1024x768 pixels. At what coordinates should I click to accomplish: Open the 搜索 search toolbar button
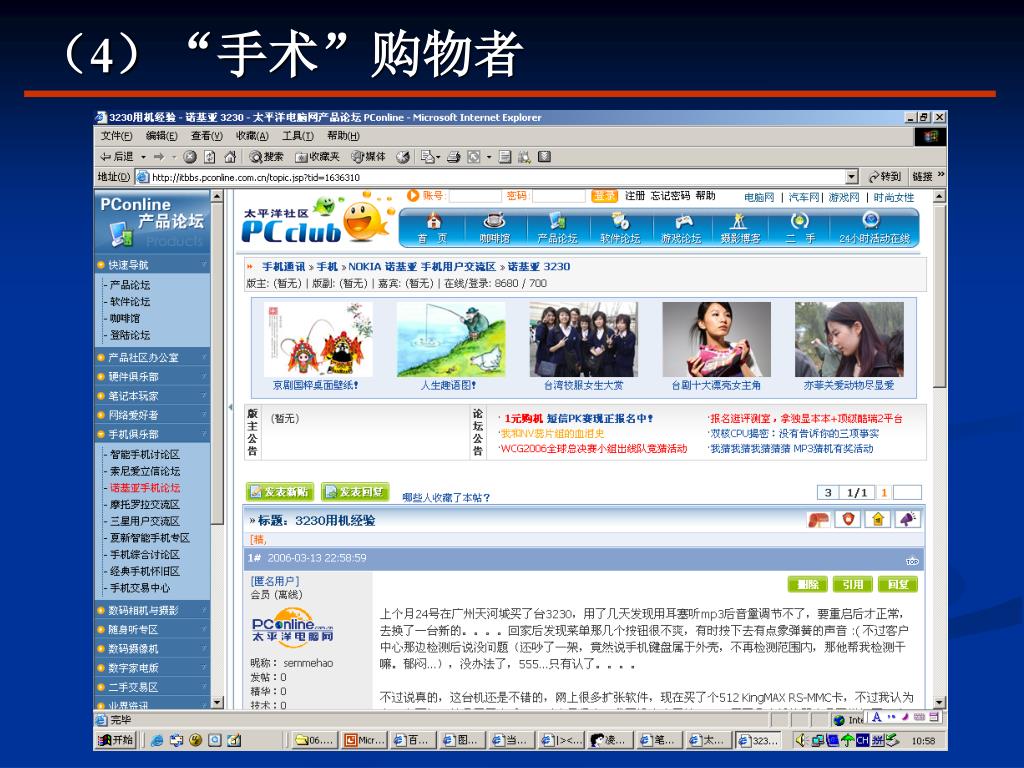coord(266,157)
